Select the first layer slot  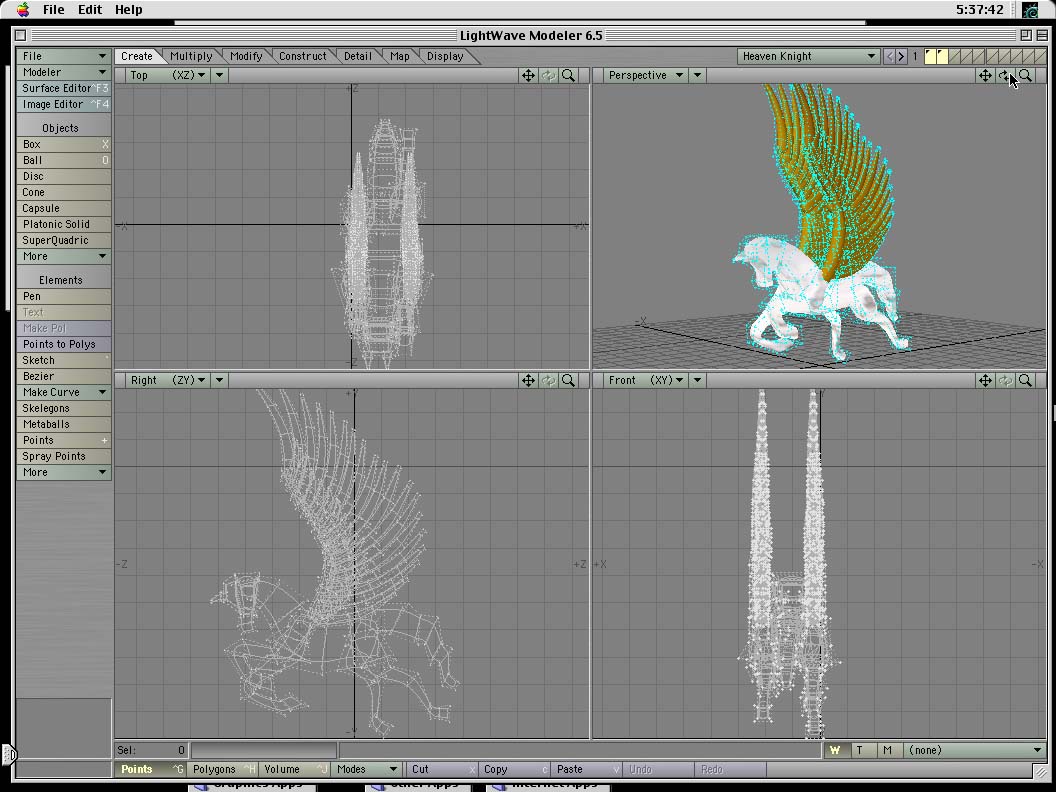point(931,56)
